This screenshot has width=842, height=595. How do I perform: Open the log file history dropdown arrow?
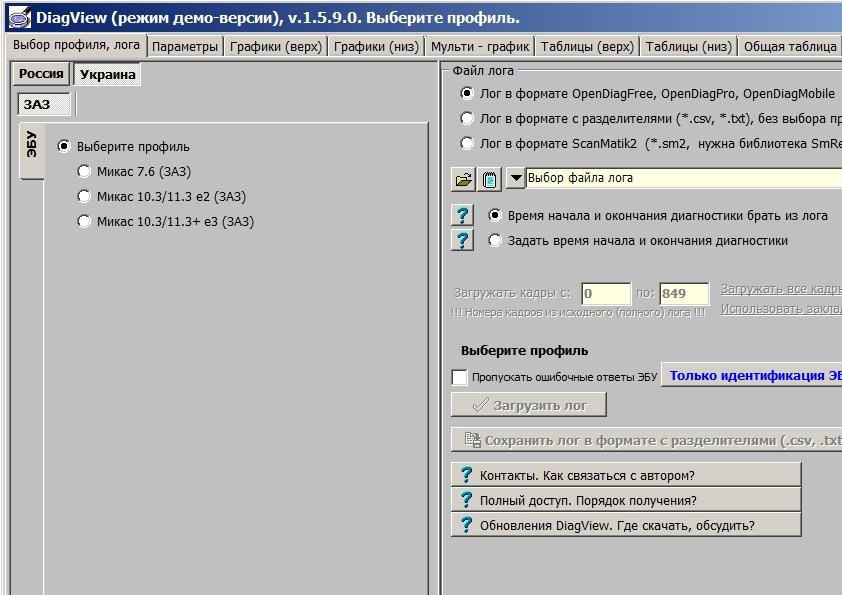coord(516,178)
